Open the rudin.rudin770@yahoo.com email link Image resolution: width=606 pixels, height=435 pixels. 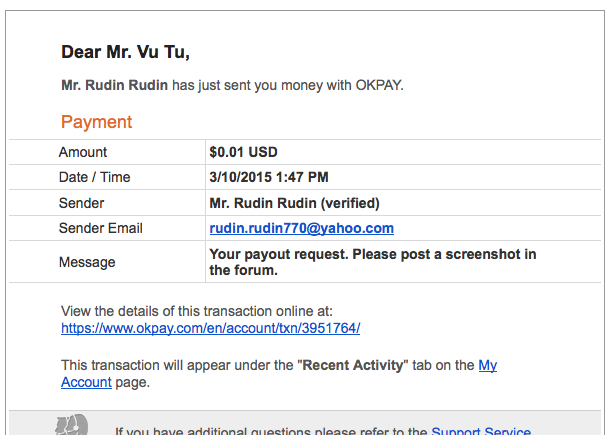(x=301, y=228)
